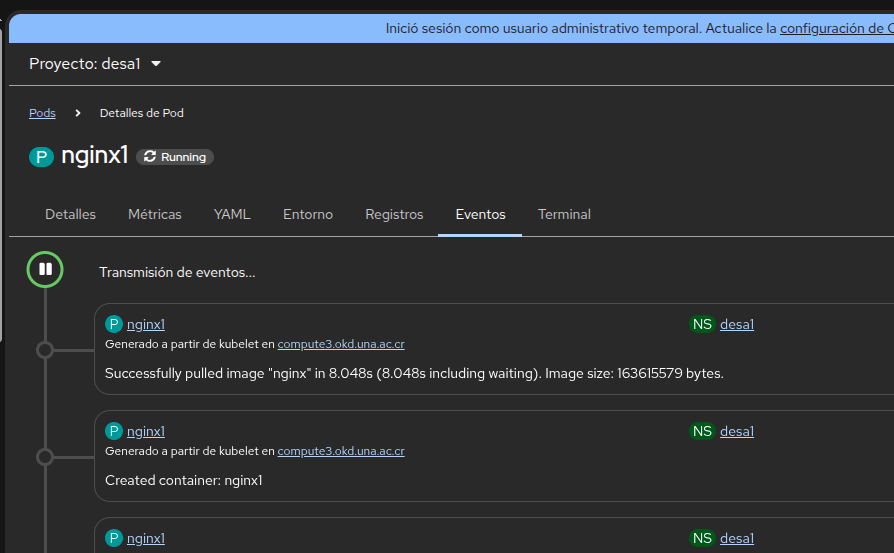Select the Entorno tab

click(x=308, y=214)
